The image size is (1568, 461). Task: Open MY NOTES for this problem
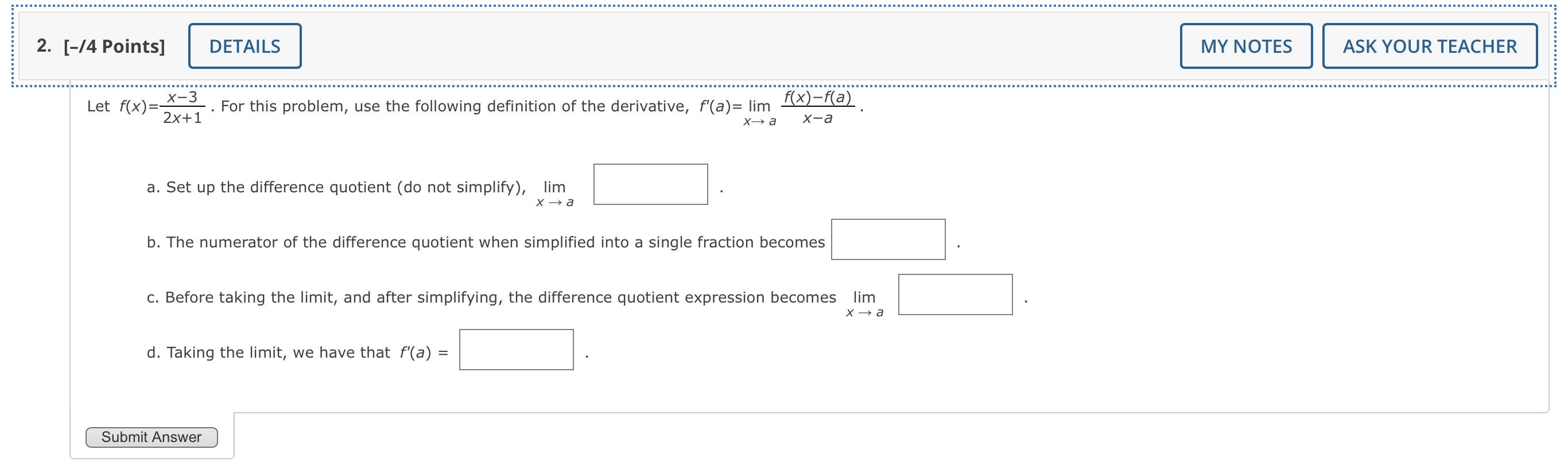(1245, 45)
